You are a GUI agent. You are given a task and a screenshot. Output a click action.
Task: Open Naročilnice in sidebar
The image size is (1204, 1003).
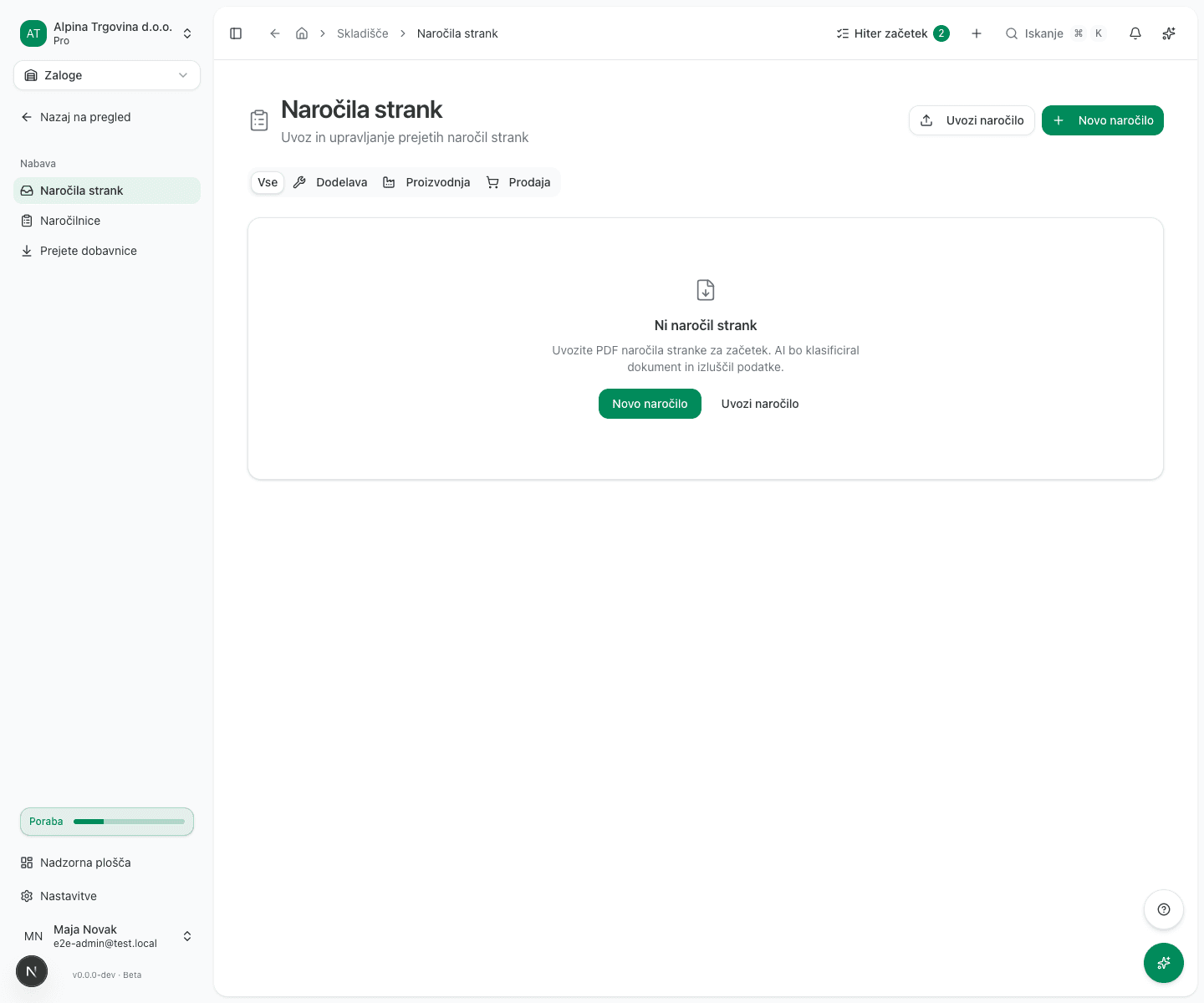pos(107,221)
